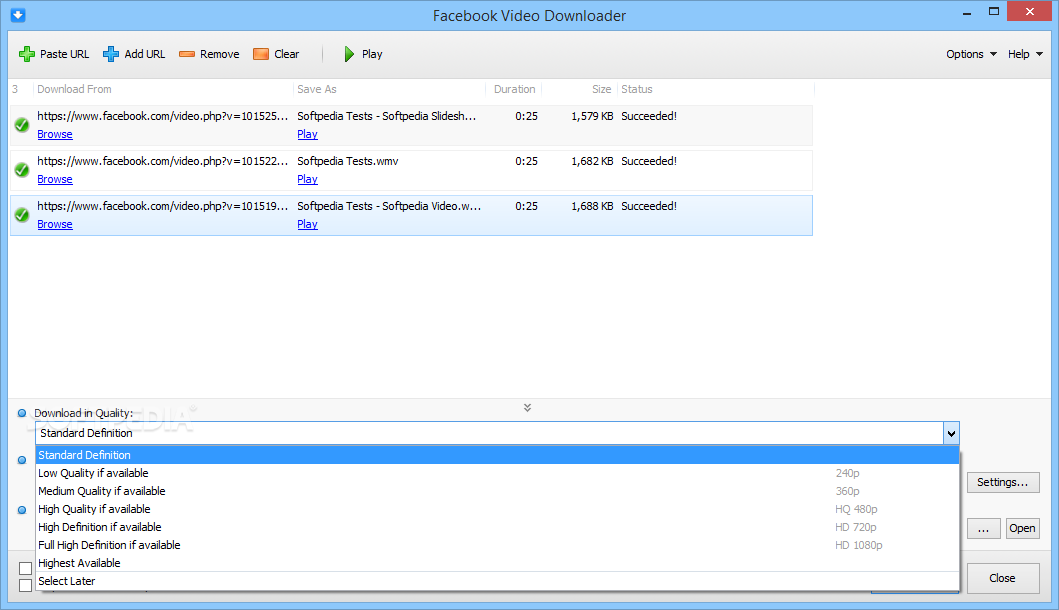Toggle the lower checkbox at the bottom left
Viewport: 1059px width, 610px height.
click(26, 585)
